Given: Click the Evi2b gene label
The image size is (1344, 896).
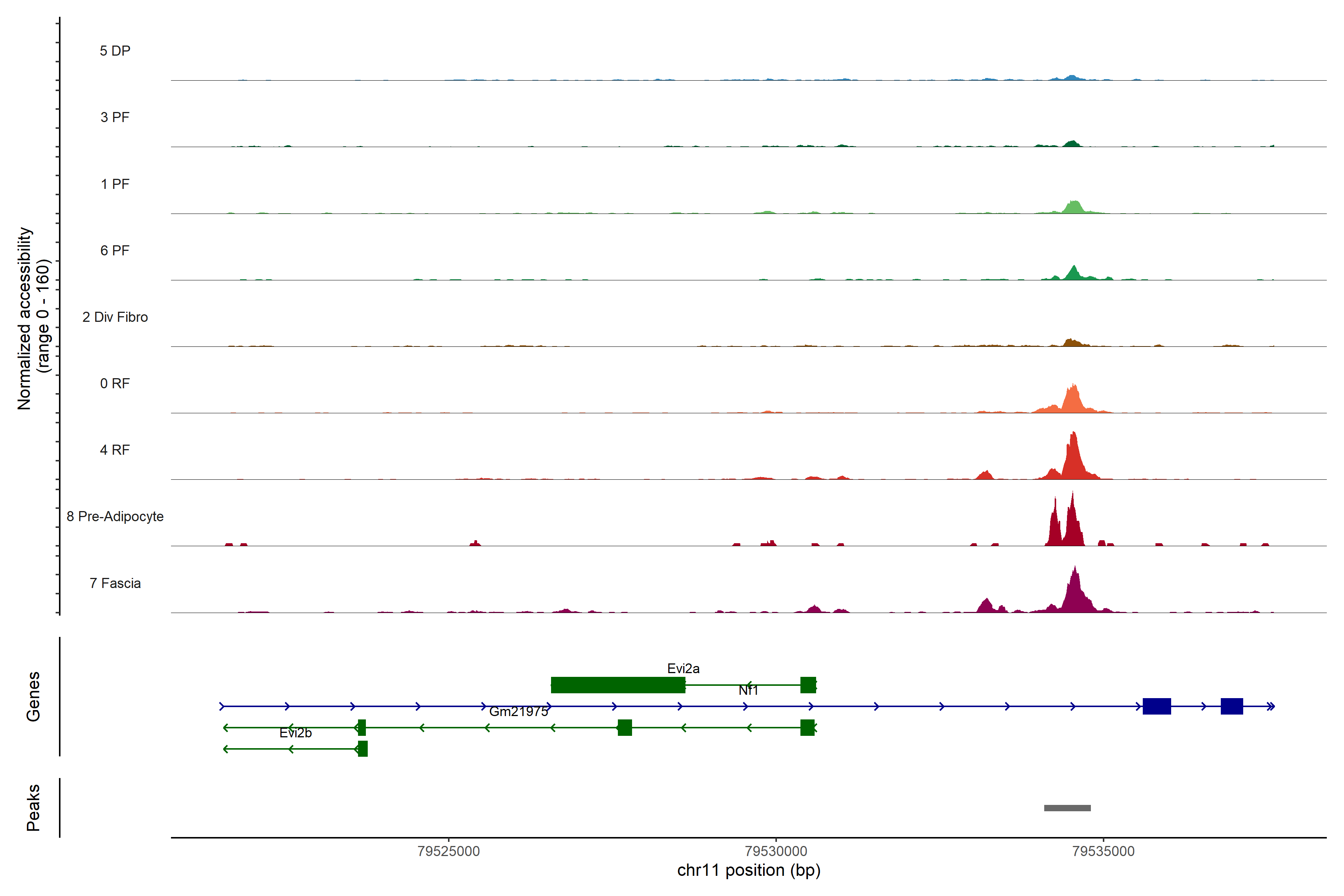Looking at the screenshot, I should (x=295, y=732).
